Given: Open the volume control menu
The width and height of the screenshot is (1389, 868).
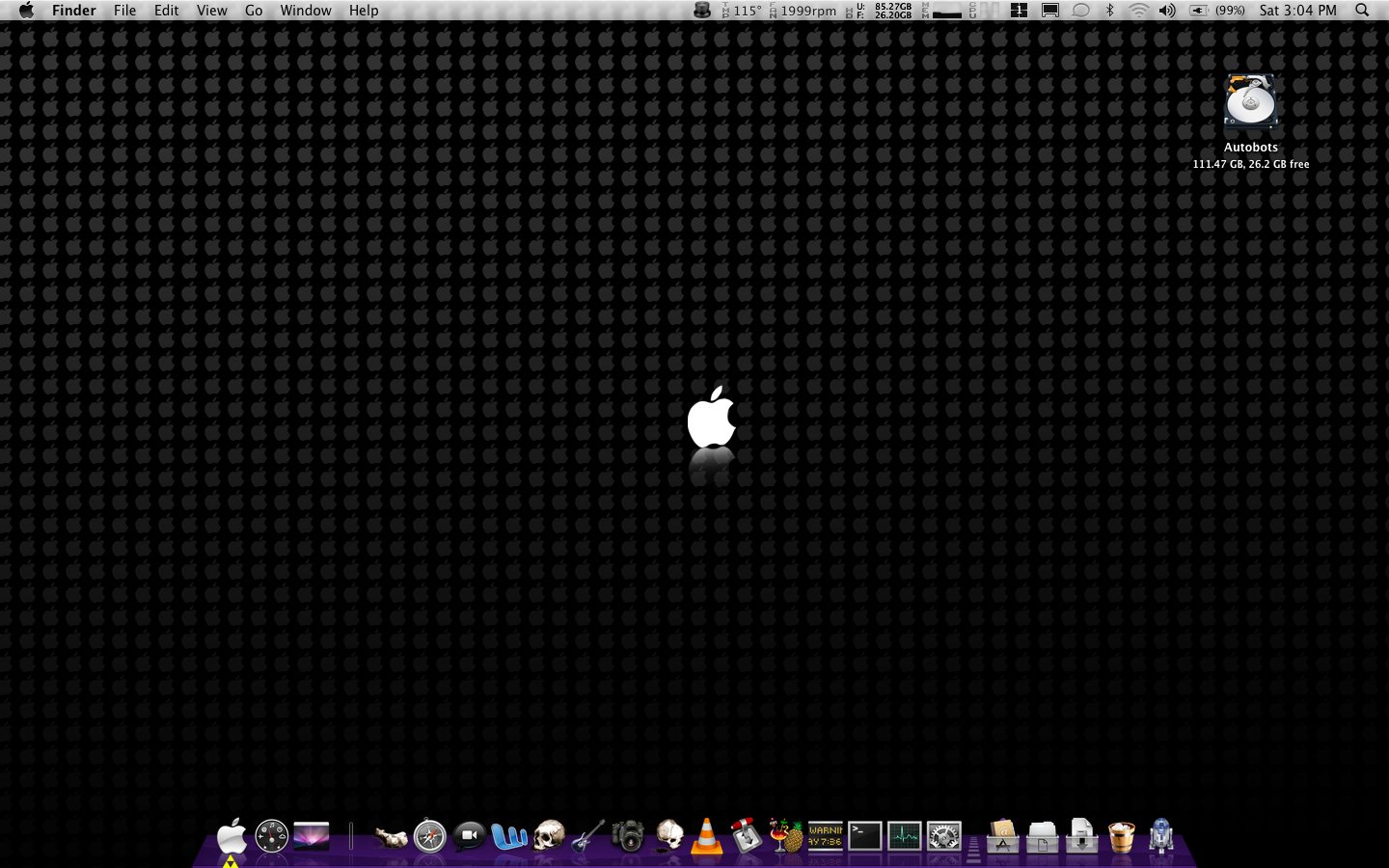Looking at the screenshot, I should tap(1167, 11).
